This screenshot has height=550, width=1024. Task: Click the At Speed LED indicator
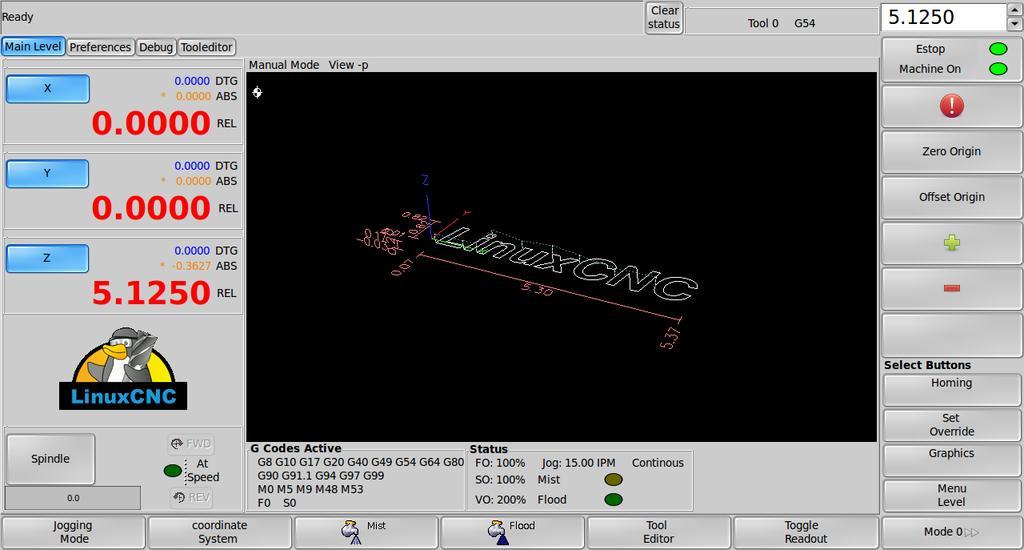click(x=172, y=470)
